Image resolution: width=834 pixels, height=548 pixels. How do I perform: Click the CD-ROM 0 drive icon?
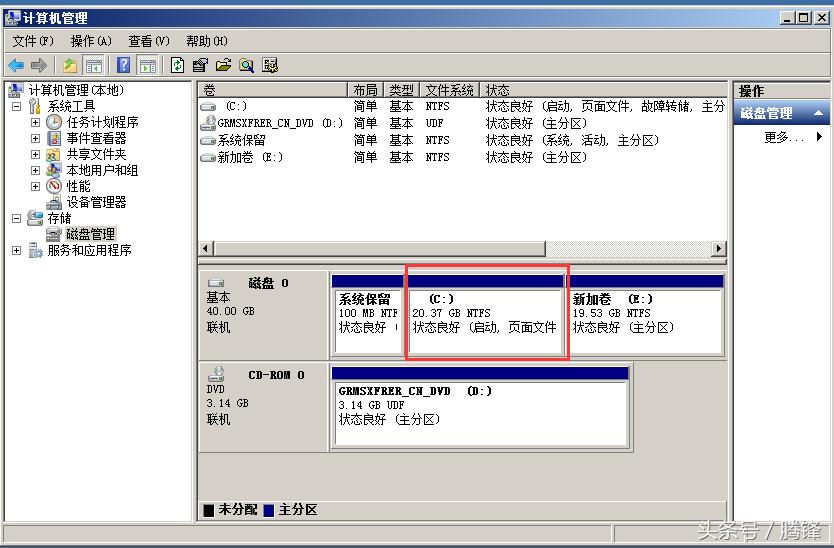coord(216,374)
